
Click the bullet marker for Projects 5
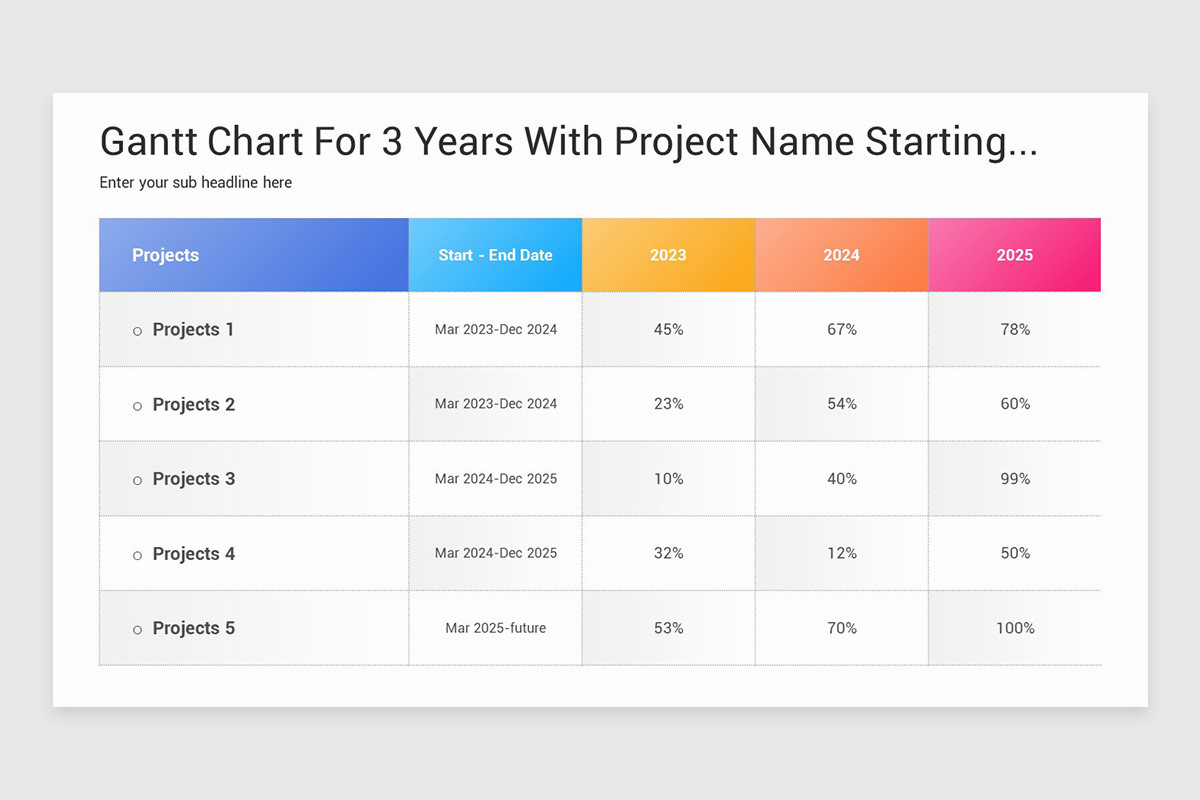pos(137,630)
